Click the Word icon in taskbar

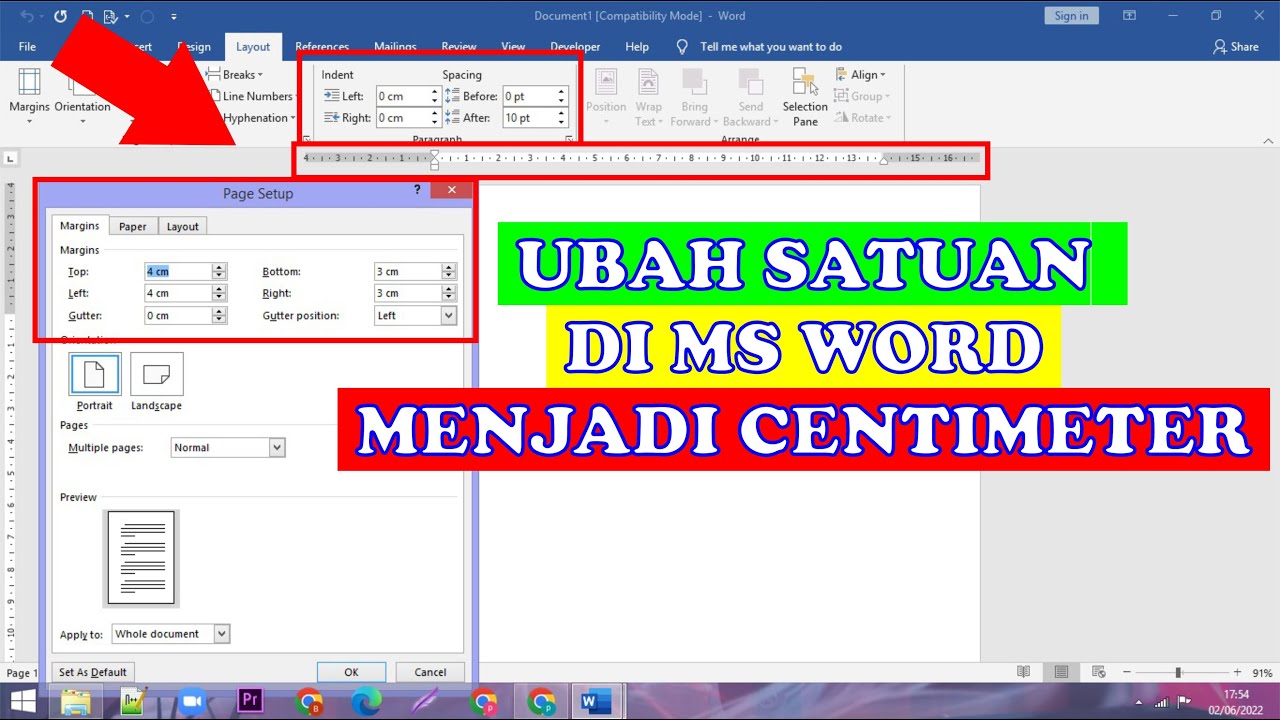tap(596, 702)
